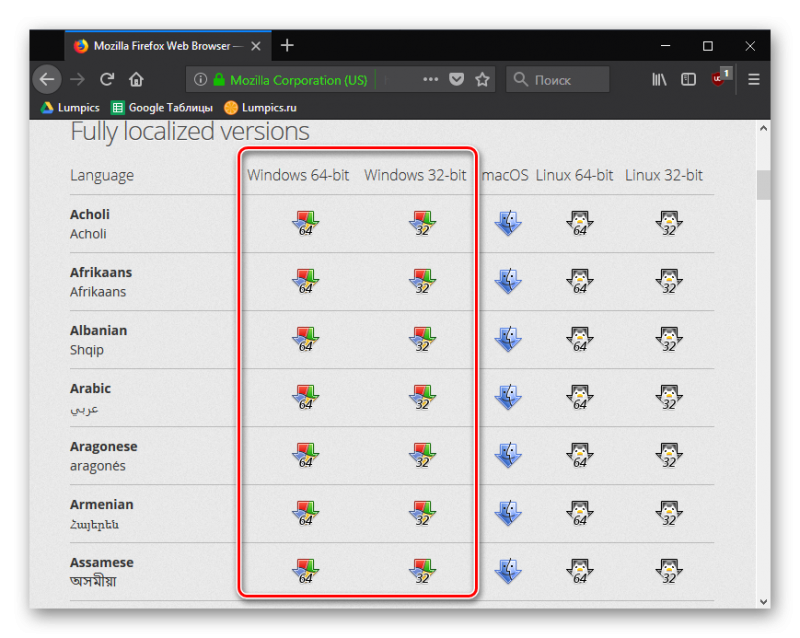
Task: Download Assamese Windows 64-bit installer
Action: (305, 572)
